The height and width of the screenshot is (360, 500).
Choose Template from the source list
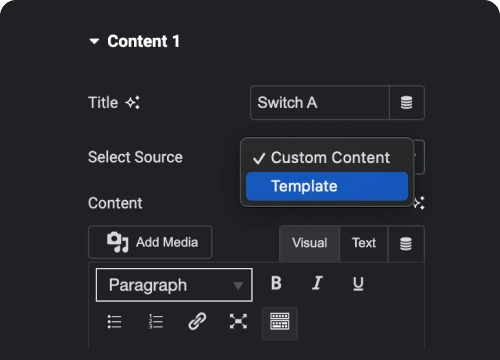(327, 186)
